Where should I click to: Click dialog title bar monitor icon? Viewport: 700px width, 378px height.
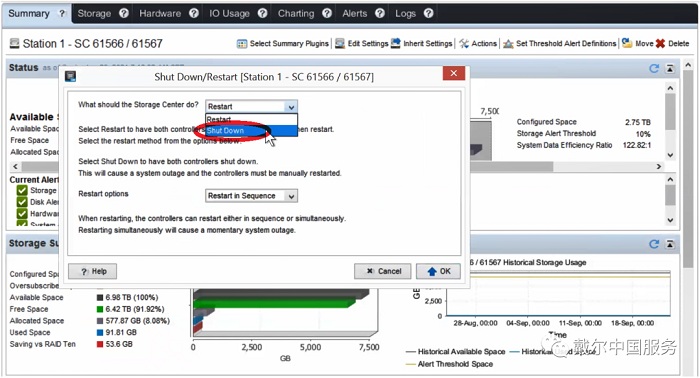70,76
